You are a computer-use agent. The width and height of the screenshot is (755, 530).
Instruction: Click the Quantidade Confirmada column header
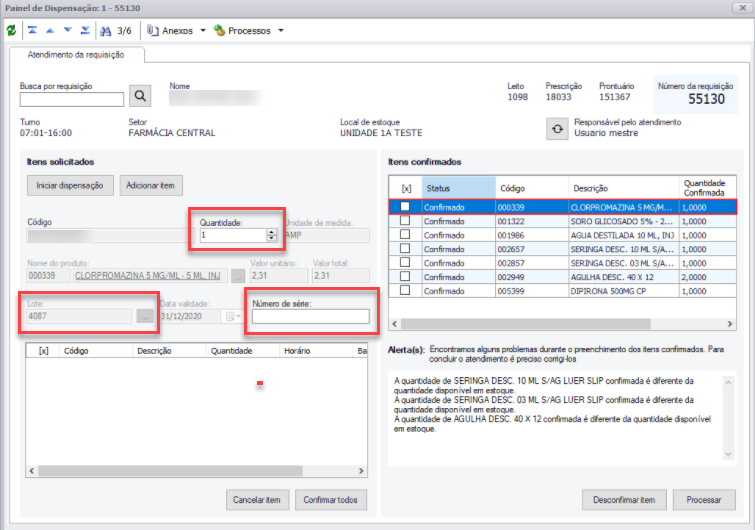707,188
